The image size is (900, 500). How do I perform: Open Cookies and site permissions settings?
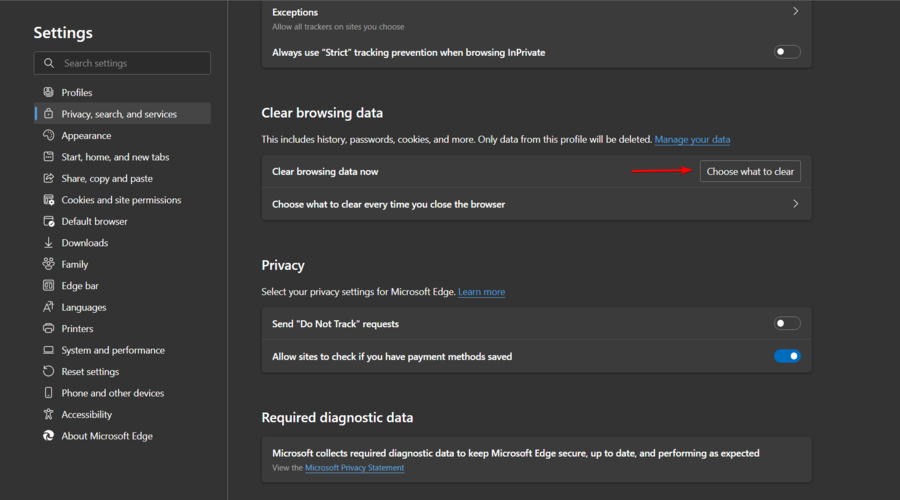point(121,200)
